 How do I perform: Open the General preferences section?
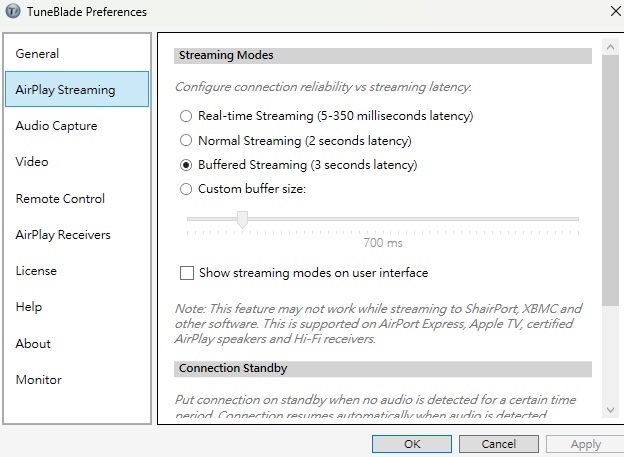(38, 54)
